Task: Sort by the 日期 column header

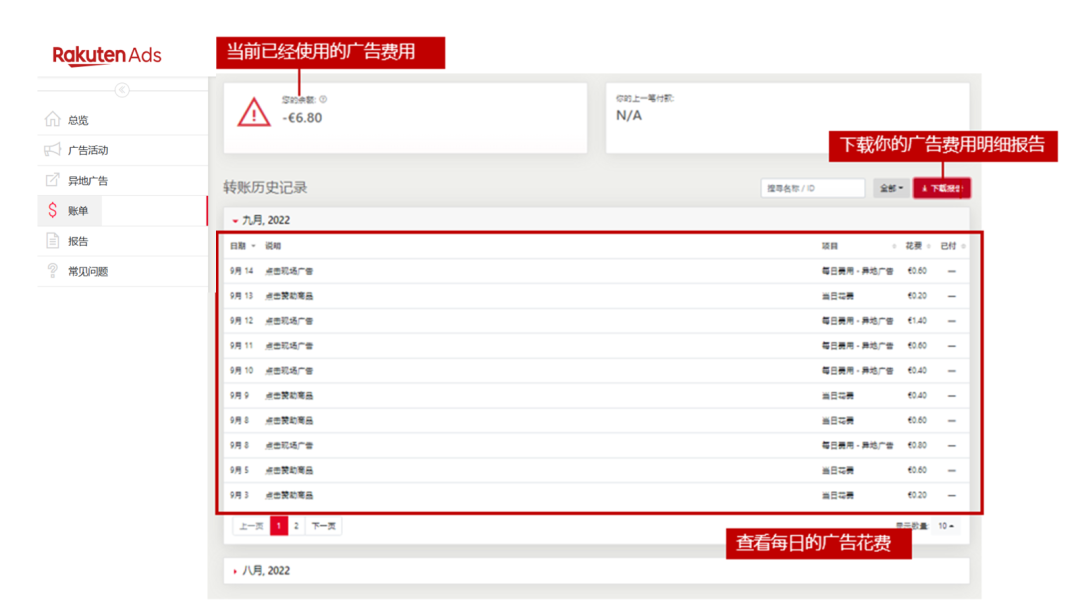Action: click(x=242, y=246)
